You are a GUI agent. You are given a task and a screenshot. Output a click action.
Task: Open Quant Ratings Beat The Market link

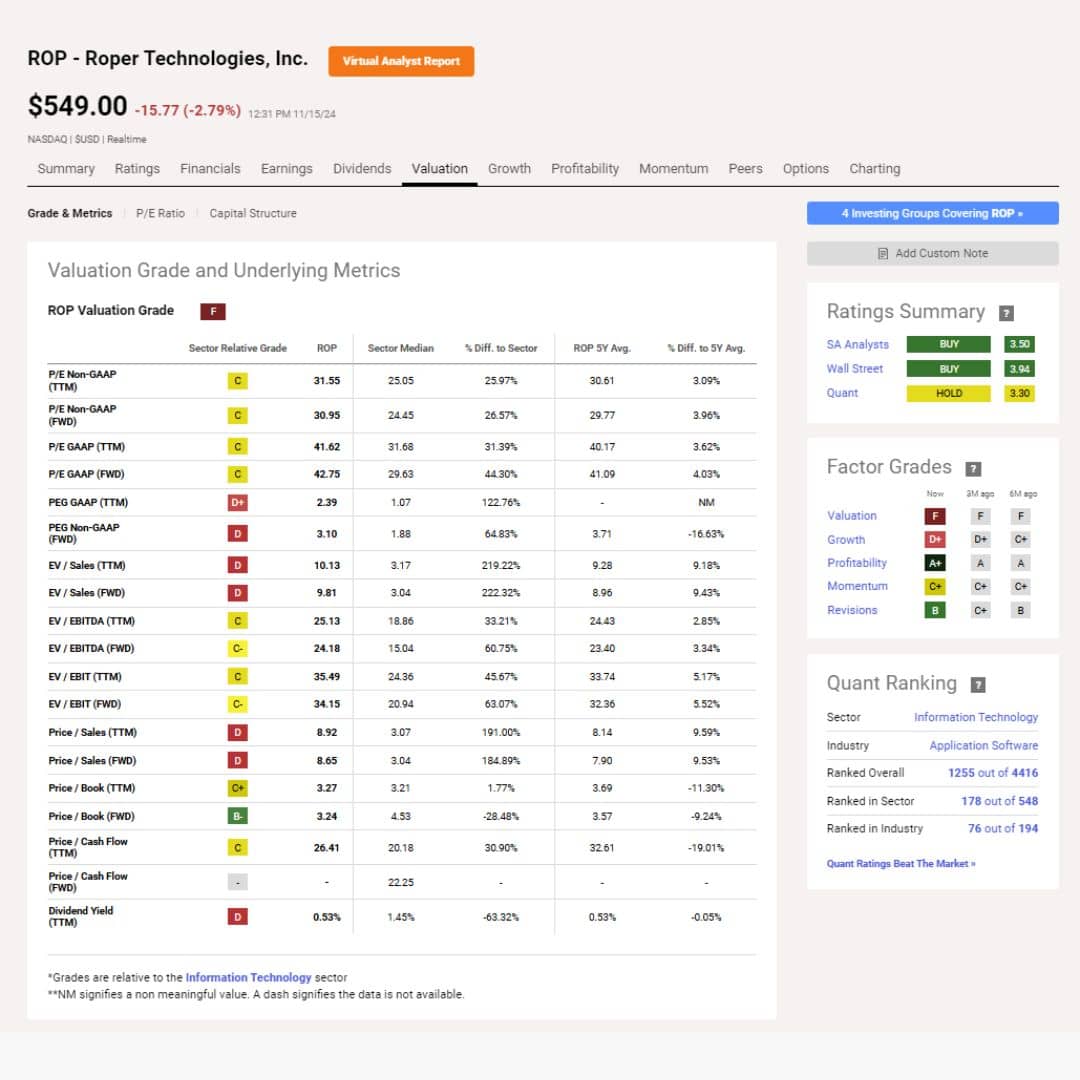[901, 864]
